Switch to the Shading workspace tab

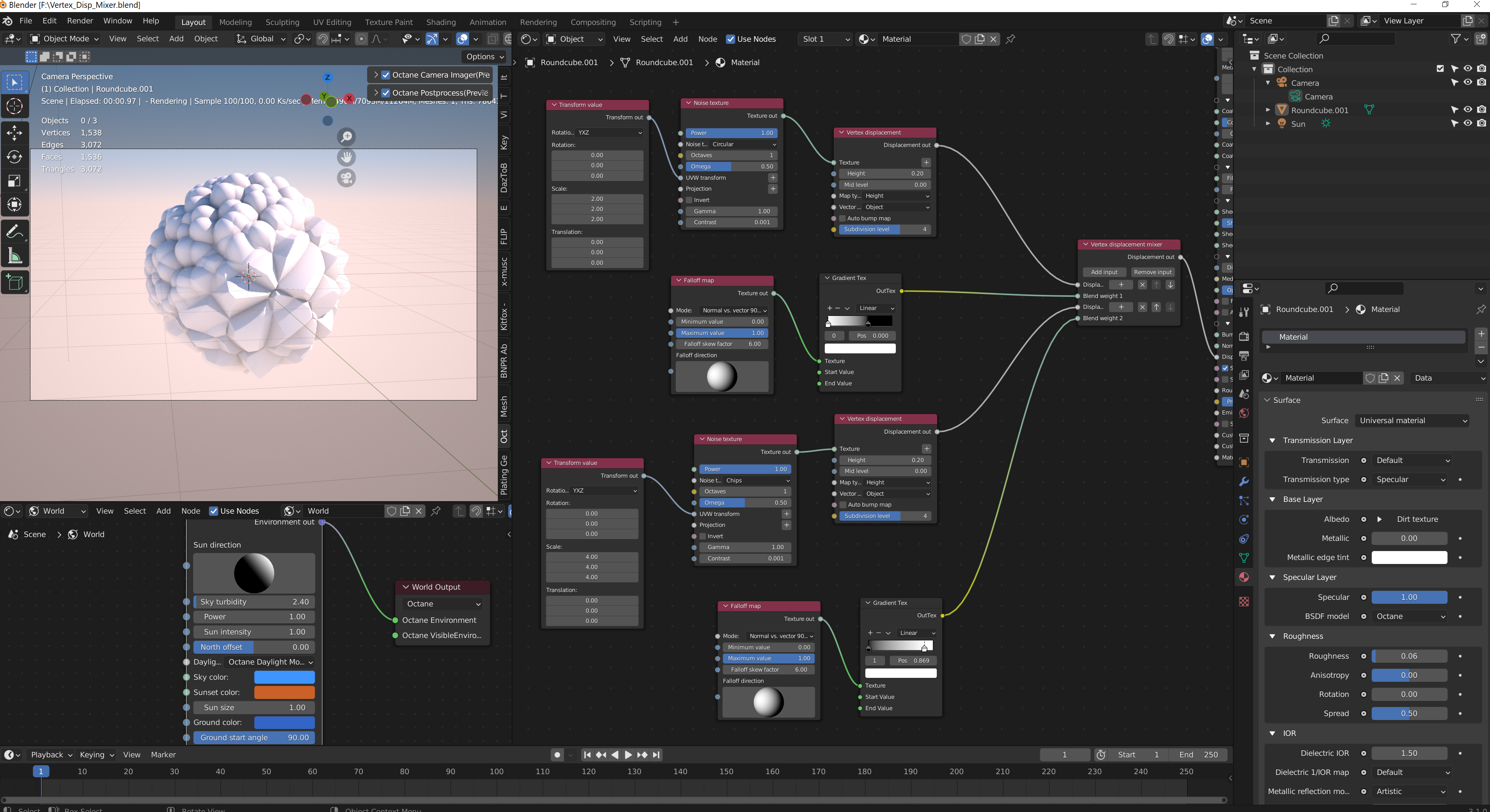point(441,22)
